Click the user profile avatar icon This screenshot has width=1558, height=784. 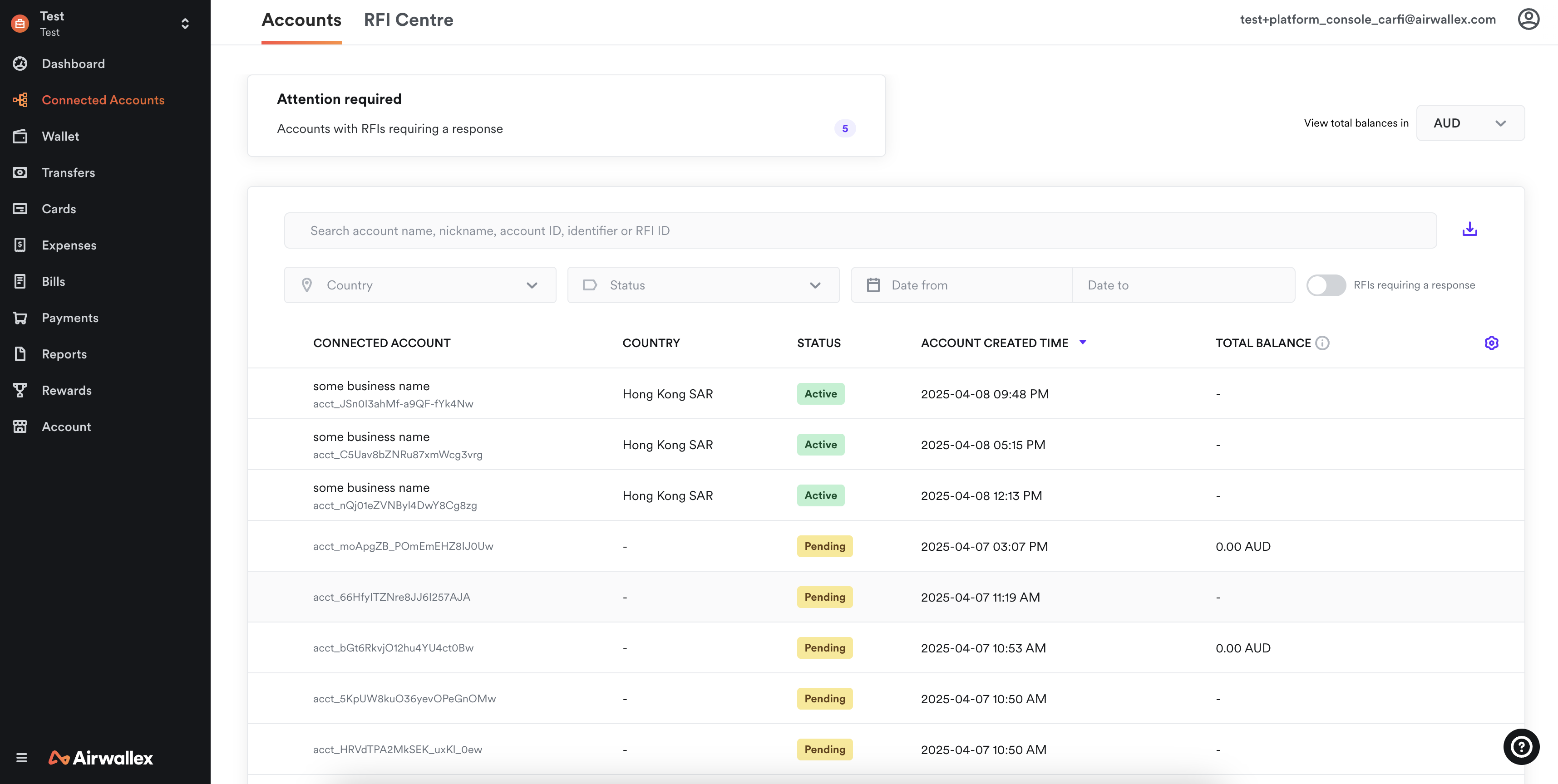click(1528, 20)
